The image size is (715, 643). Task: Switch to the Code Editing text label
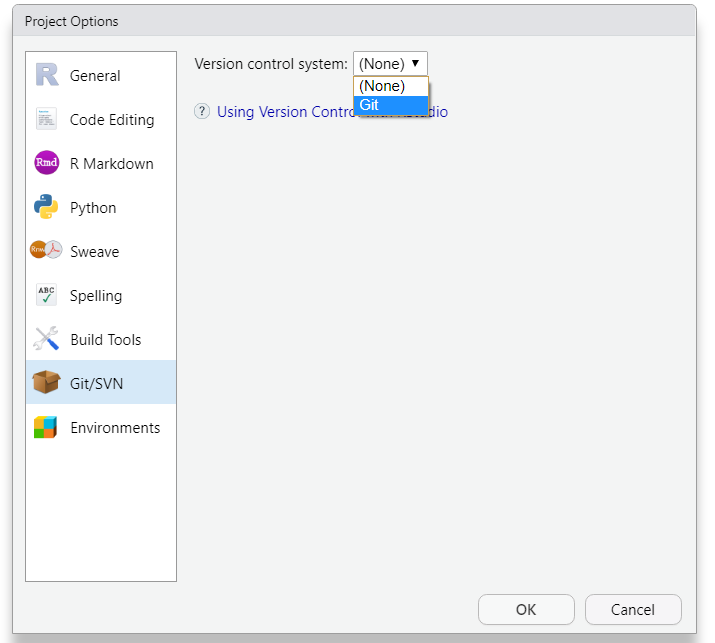(x=112, y=120)
